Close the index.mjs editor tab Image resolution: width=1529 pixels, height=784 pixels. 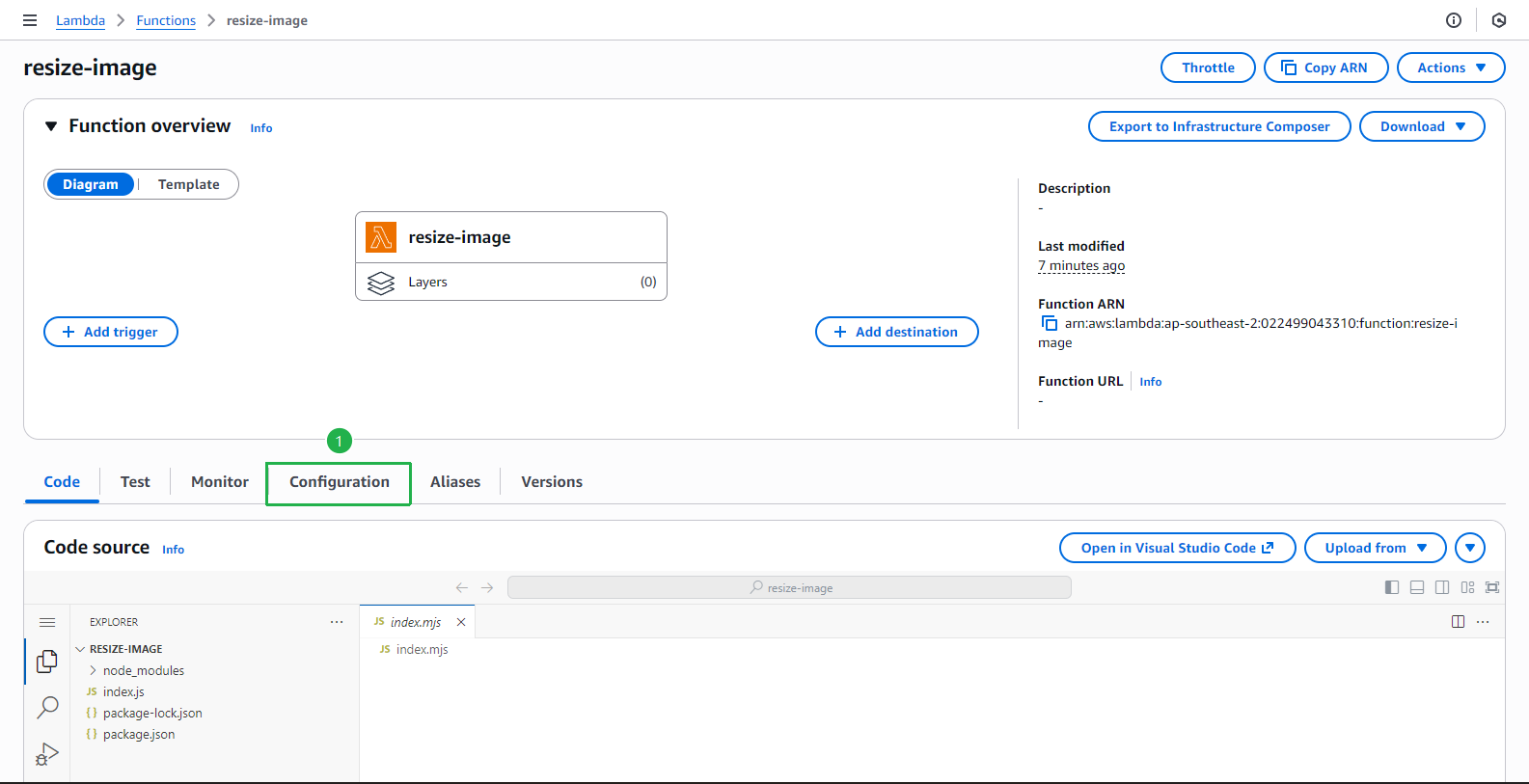[x=461, y=622]
